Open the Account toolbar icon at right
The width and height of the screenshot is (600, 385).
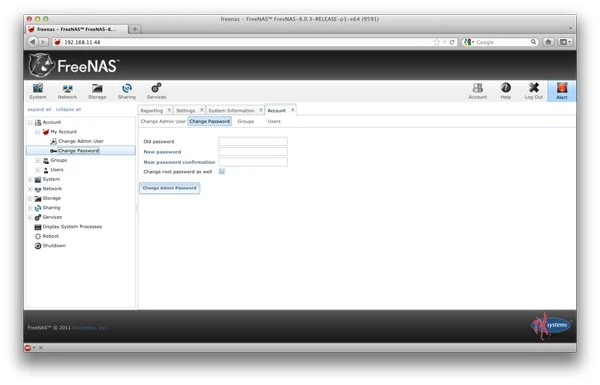click(478, 91)
